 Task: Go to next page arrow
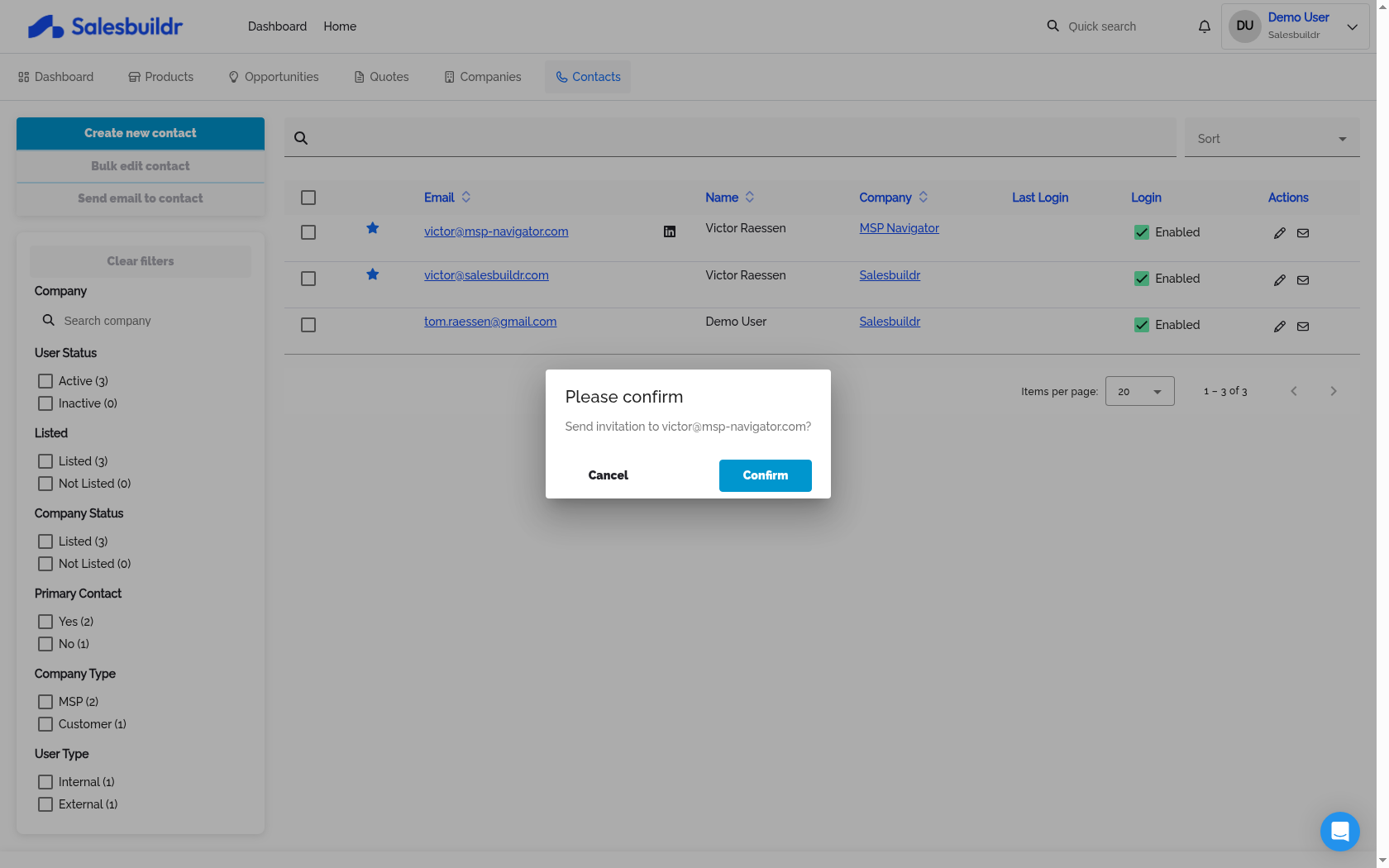click(1334, 391)
